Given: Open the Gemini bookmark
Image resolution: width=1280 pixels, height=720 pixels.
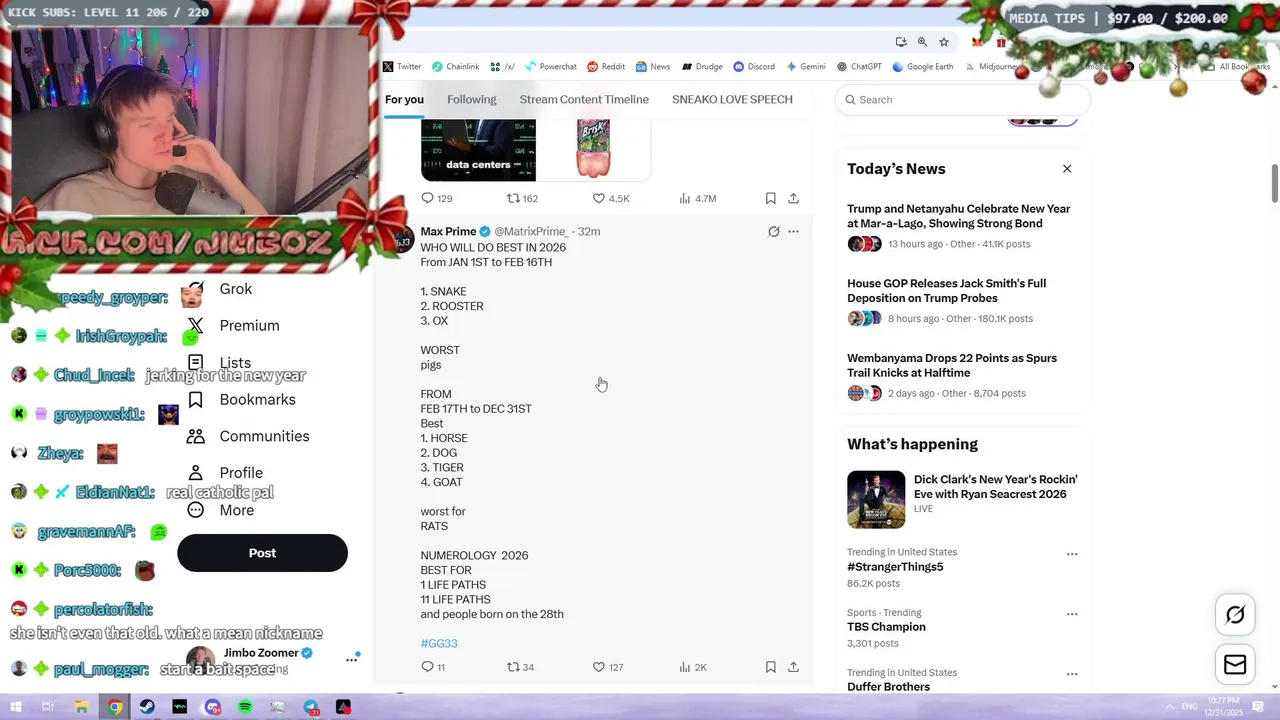Looking at the screenshot, I should [806, 67].
